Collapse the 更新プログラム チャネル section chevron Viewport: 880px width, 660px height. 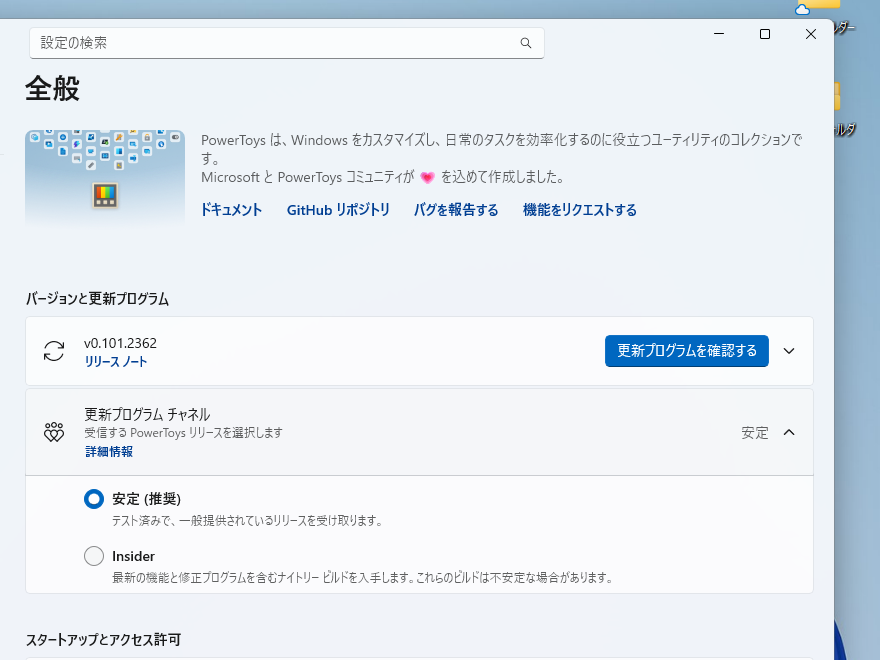pyautogui.click(x=789, y=432)
